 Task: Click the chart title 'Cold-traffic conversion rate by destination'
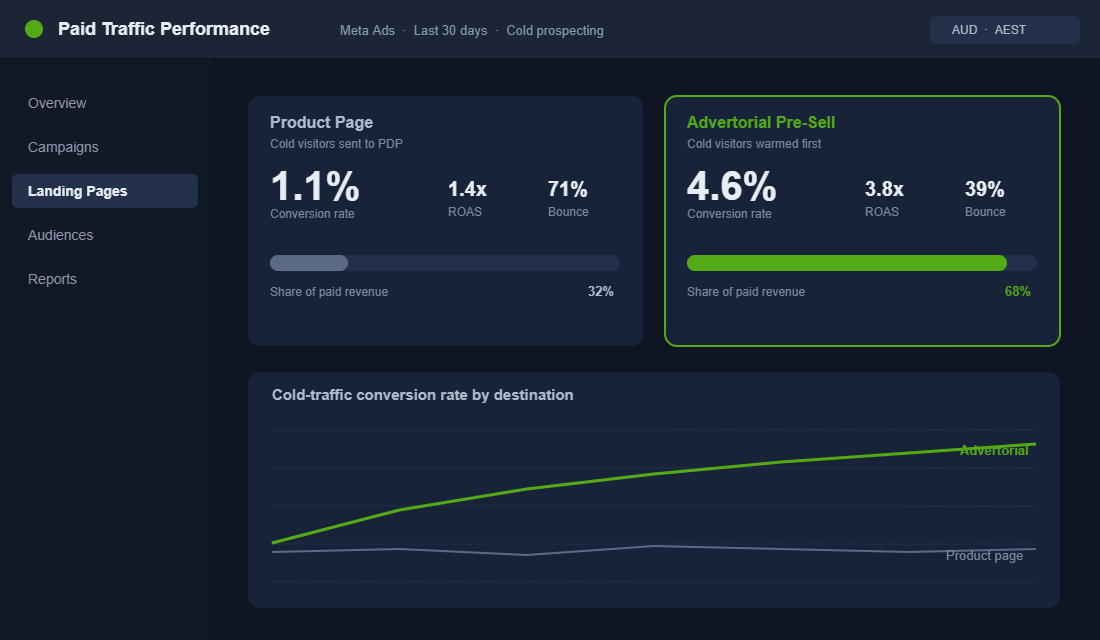422,395
